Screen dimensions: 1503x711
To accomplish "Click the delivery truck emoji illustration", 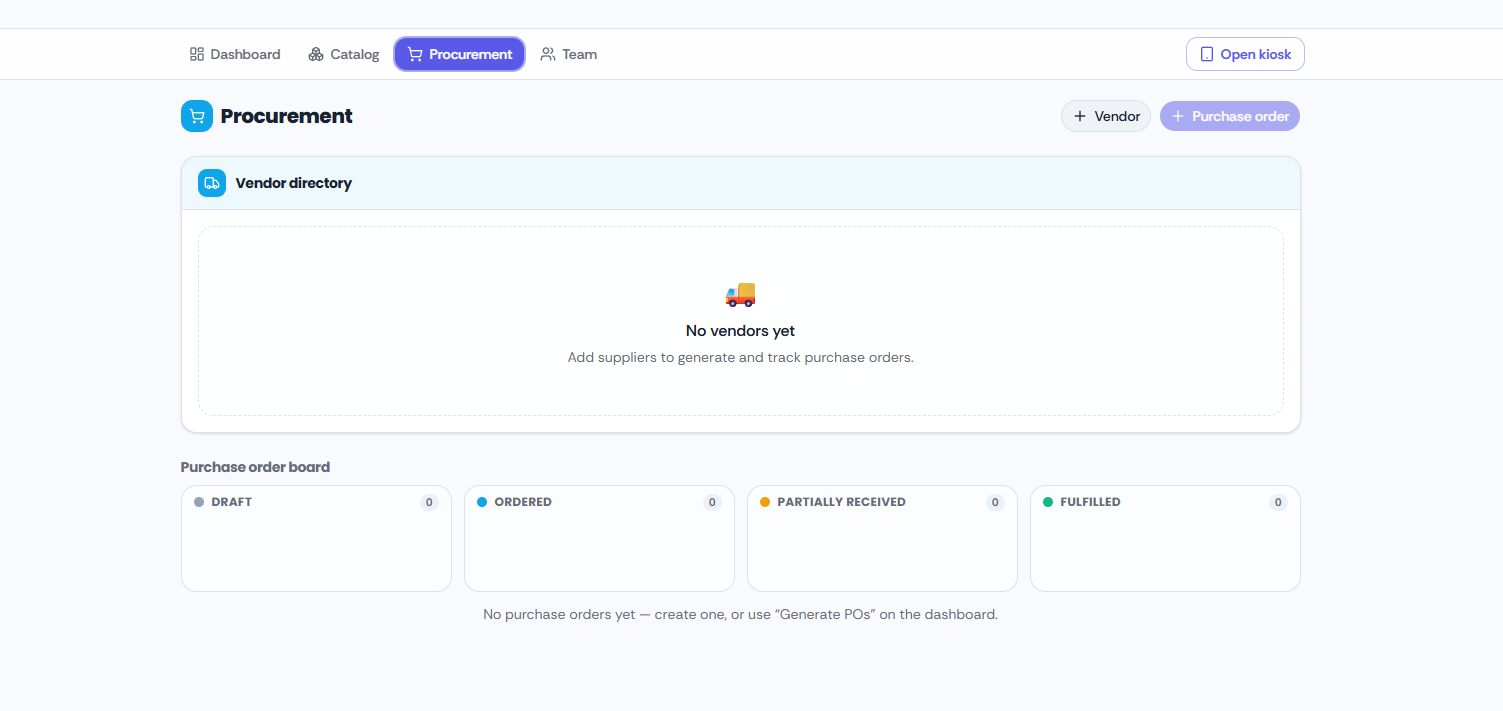I will coord(740,294).
